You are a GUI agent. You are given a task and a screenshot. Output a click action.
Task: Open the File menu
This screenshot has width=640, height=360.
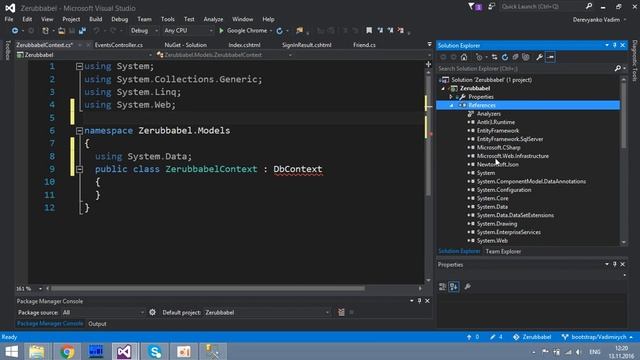pos(9,19)
